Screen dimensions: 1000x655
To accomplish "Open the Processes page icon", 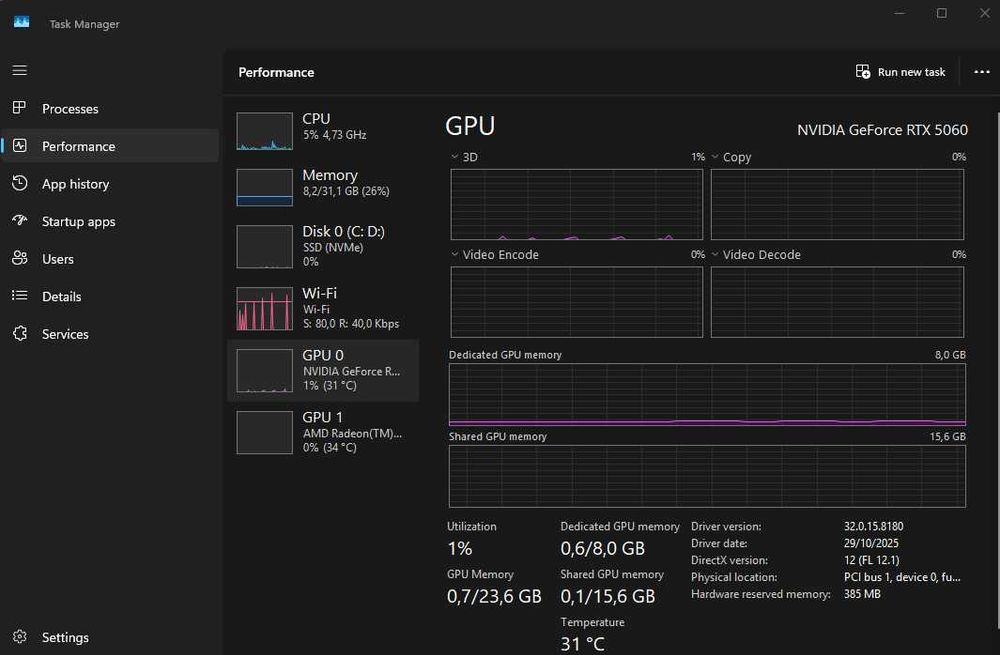I will (20, 108).
